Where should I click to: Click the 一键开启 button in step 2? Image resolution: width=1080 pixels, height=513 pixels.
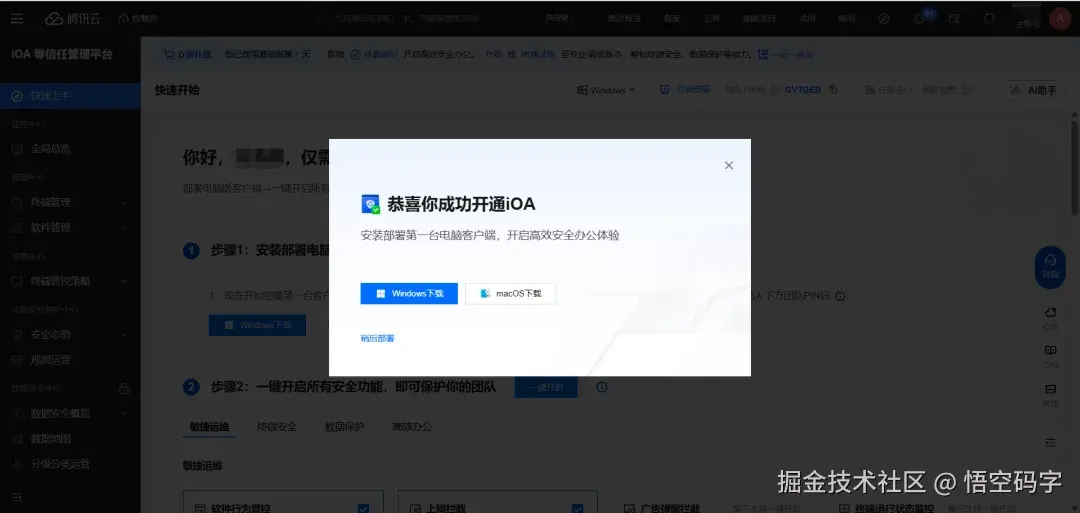[546, 387]
